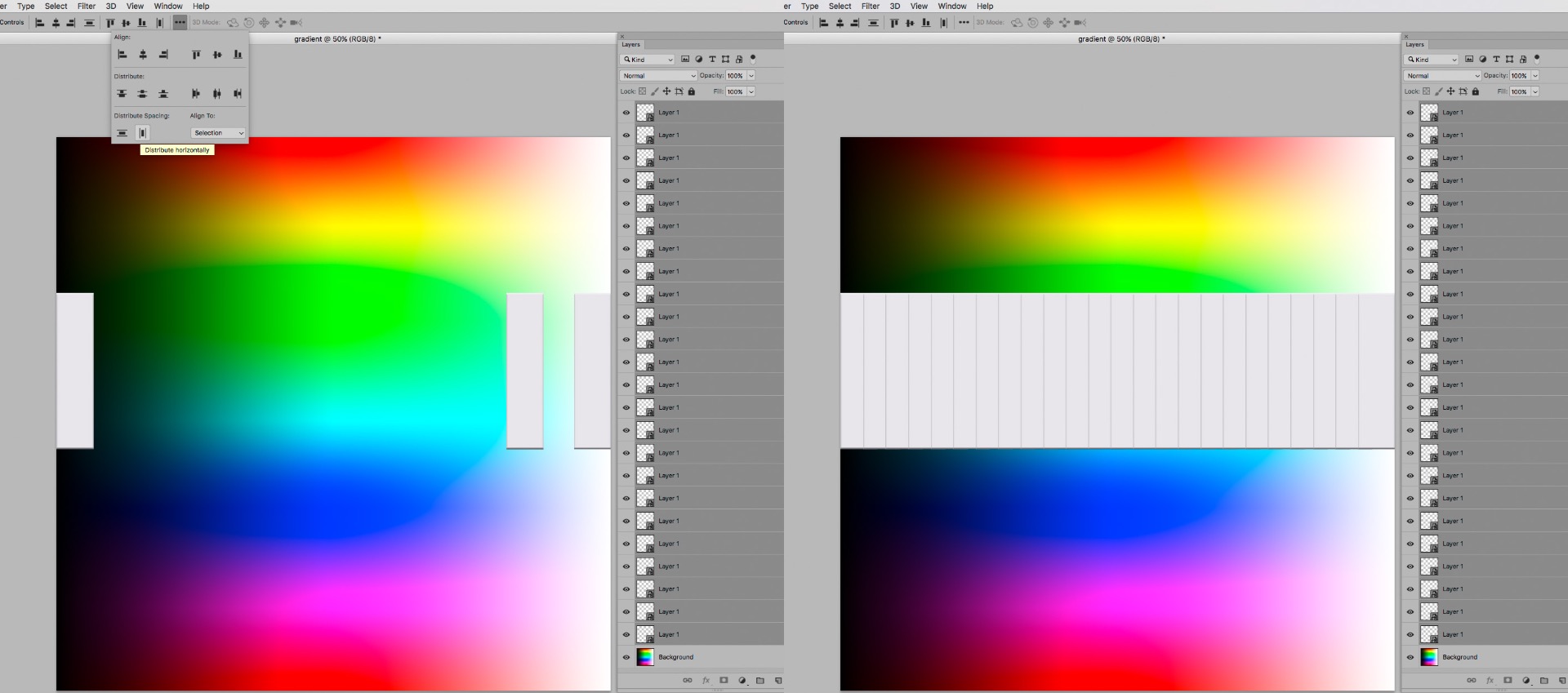Distribute right edges in the popup

pos(238,94)
